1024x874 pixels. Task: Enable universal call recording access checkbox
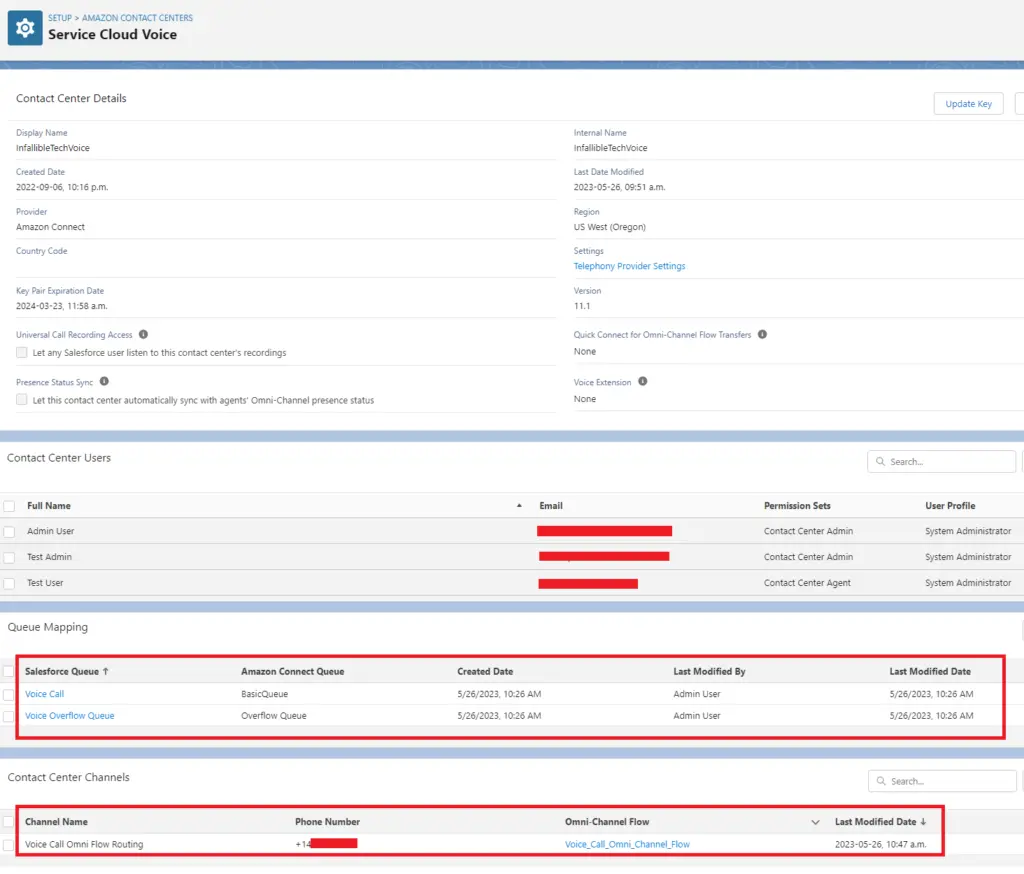tap(22, 353)
